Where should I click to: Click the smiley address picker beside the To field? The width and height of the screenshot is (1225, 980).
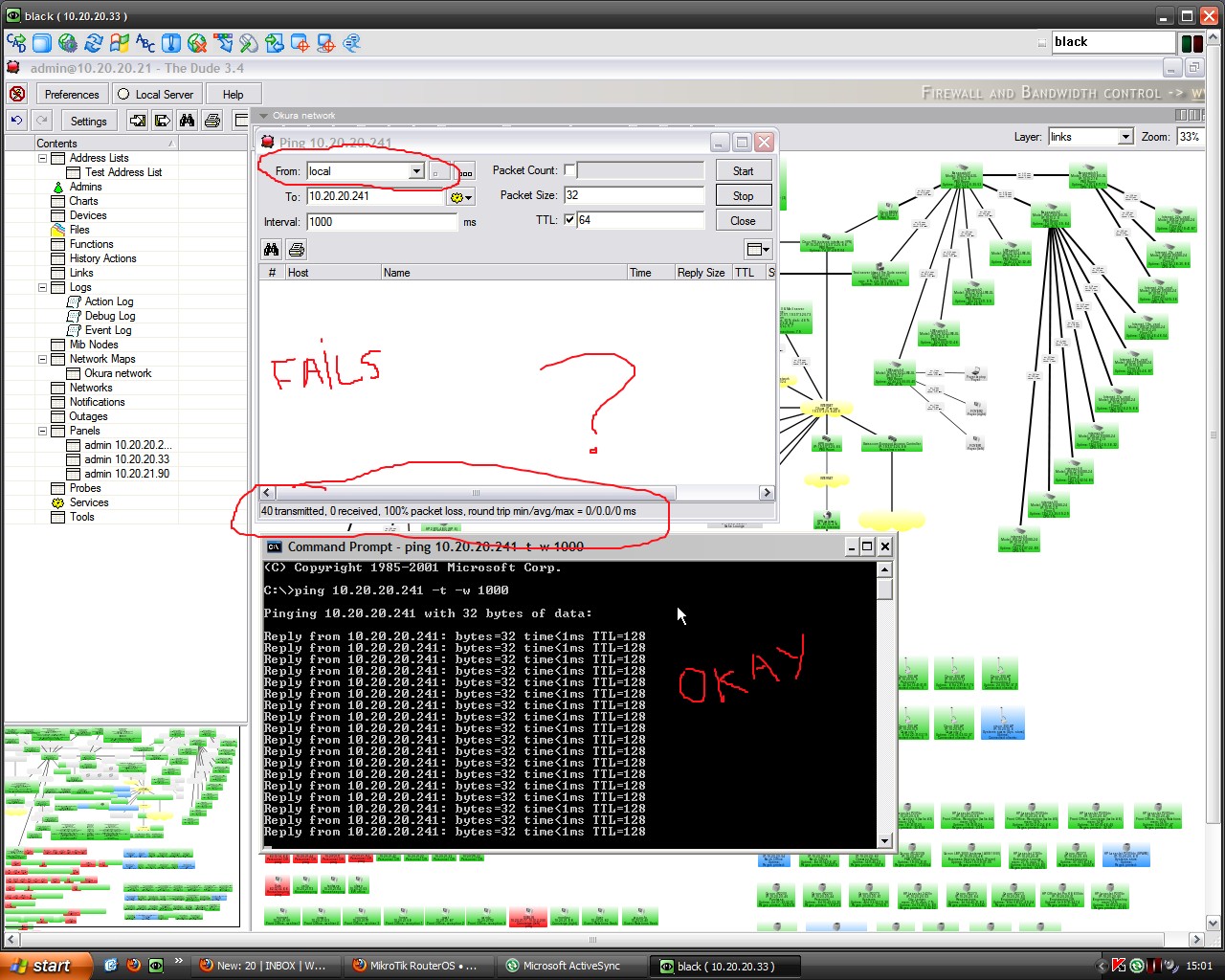pos(458,196)
